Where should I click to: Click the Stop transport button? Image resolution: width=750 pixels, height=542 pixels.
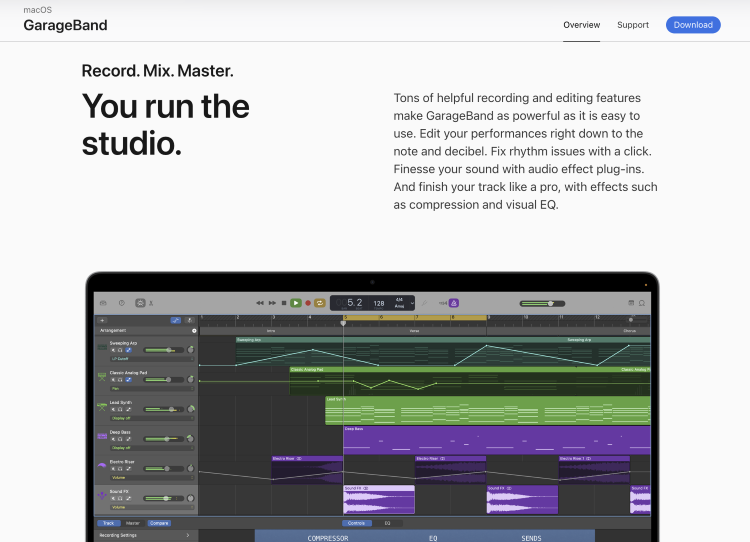[284, 303]
